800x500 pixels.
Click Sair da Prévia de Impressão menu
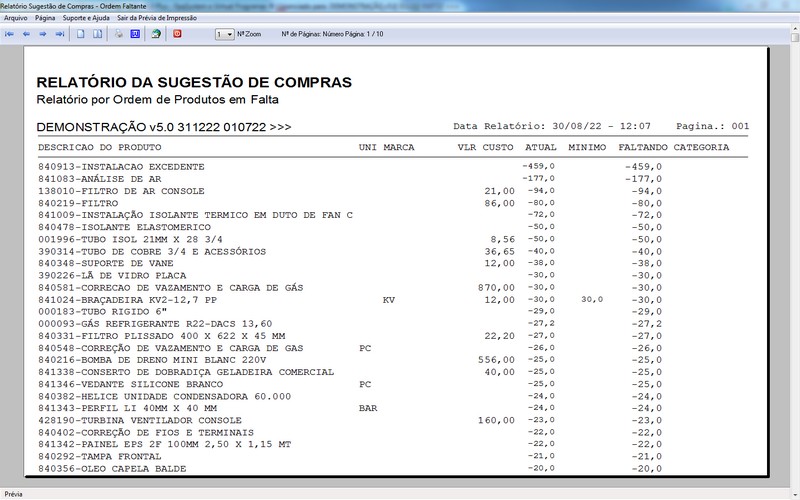coord(157,18)
